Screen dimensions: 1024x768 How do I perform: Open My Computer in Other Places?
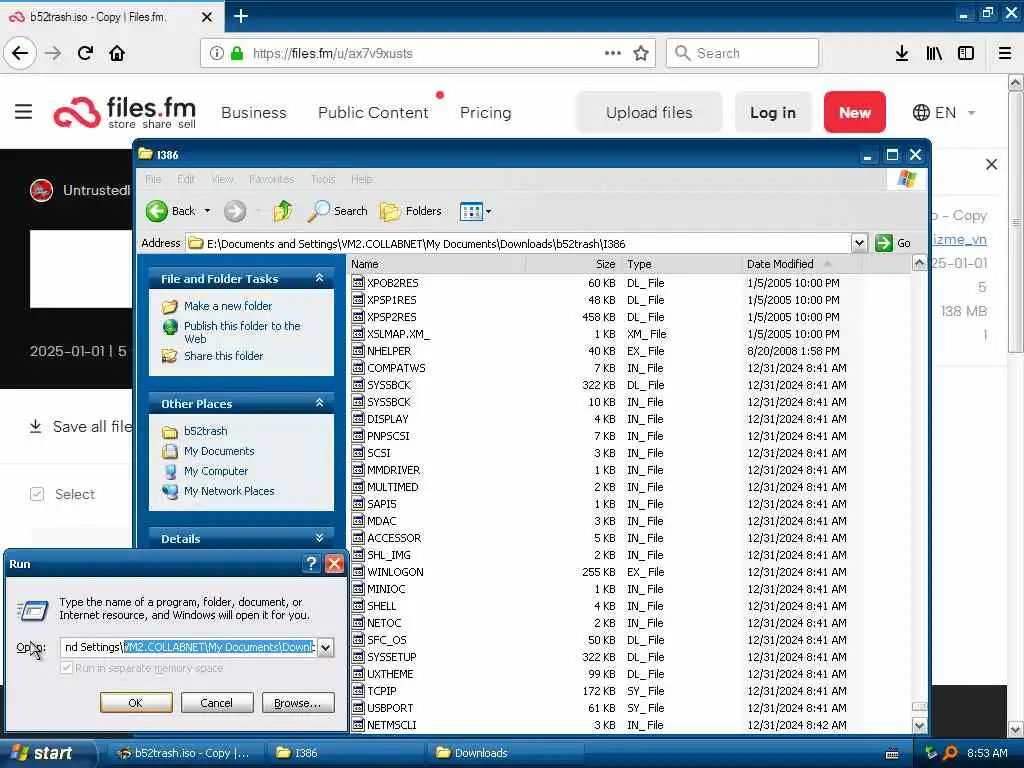[x=216, y=471]
